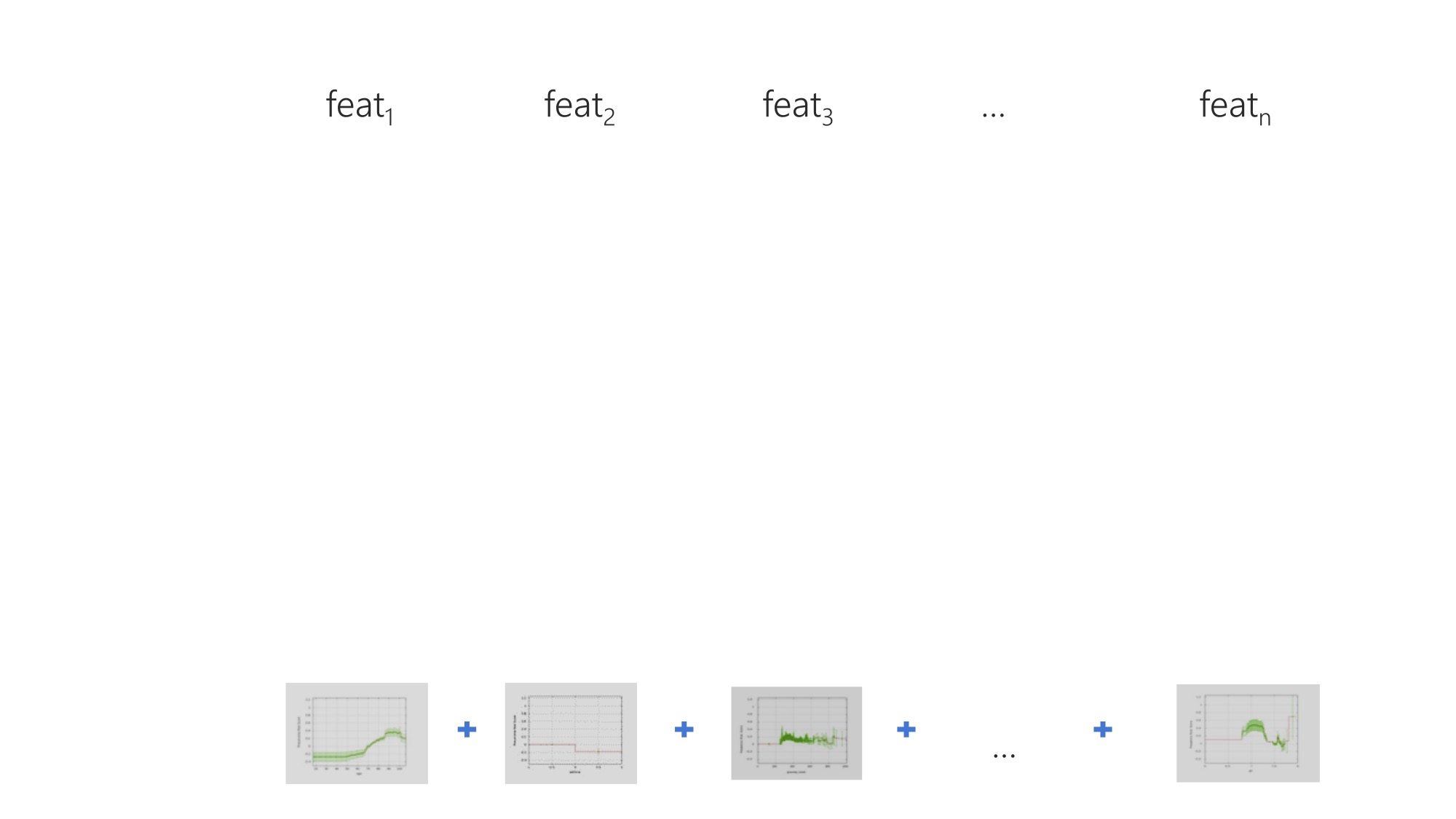Image resolution: width=1456 pixels, height=819 pixels.
Task: Select the plus sign right of third chart
Action: 906,729
